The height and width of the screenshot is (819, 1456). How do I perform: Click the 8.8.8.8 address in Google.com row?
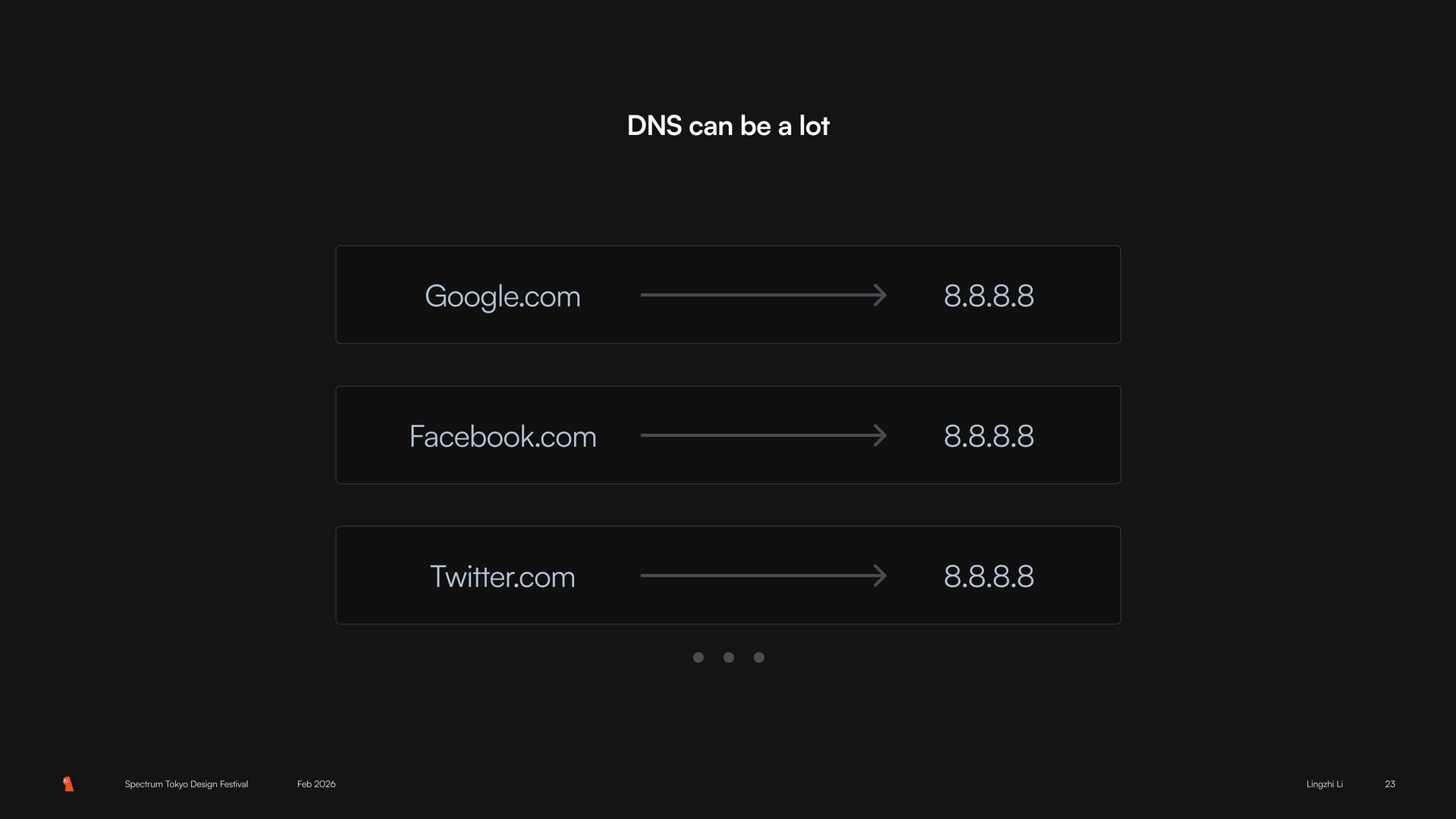click(x=988, y=296)
